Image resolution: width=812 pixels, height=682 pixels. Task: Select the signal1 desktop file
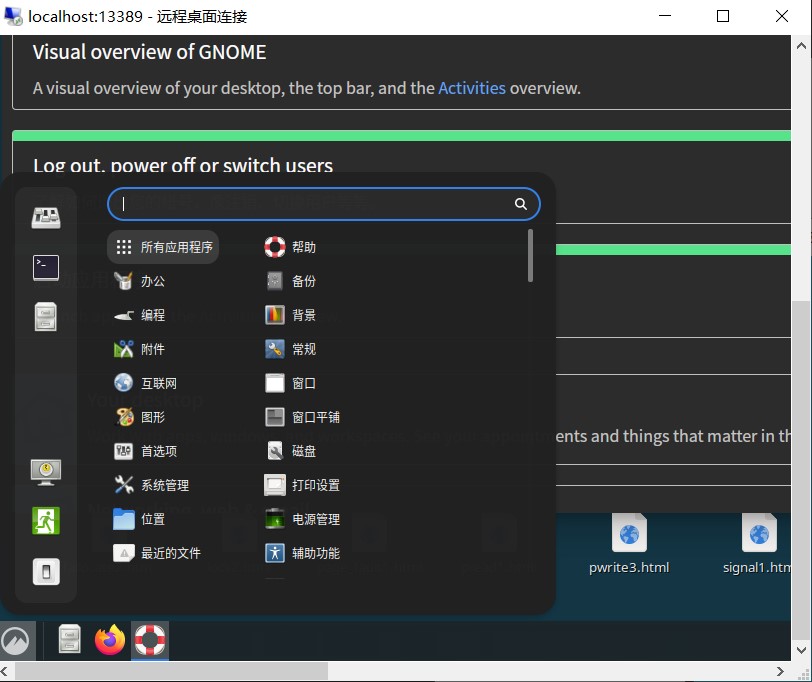[x=757, y=544]
